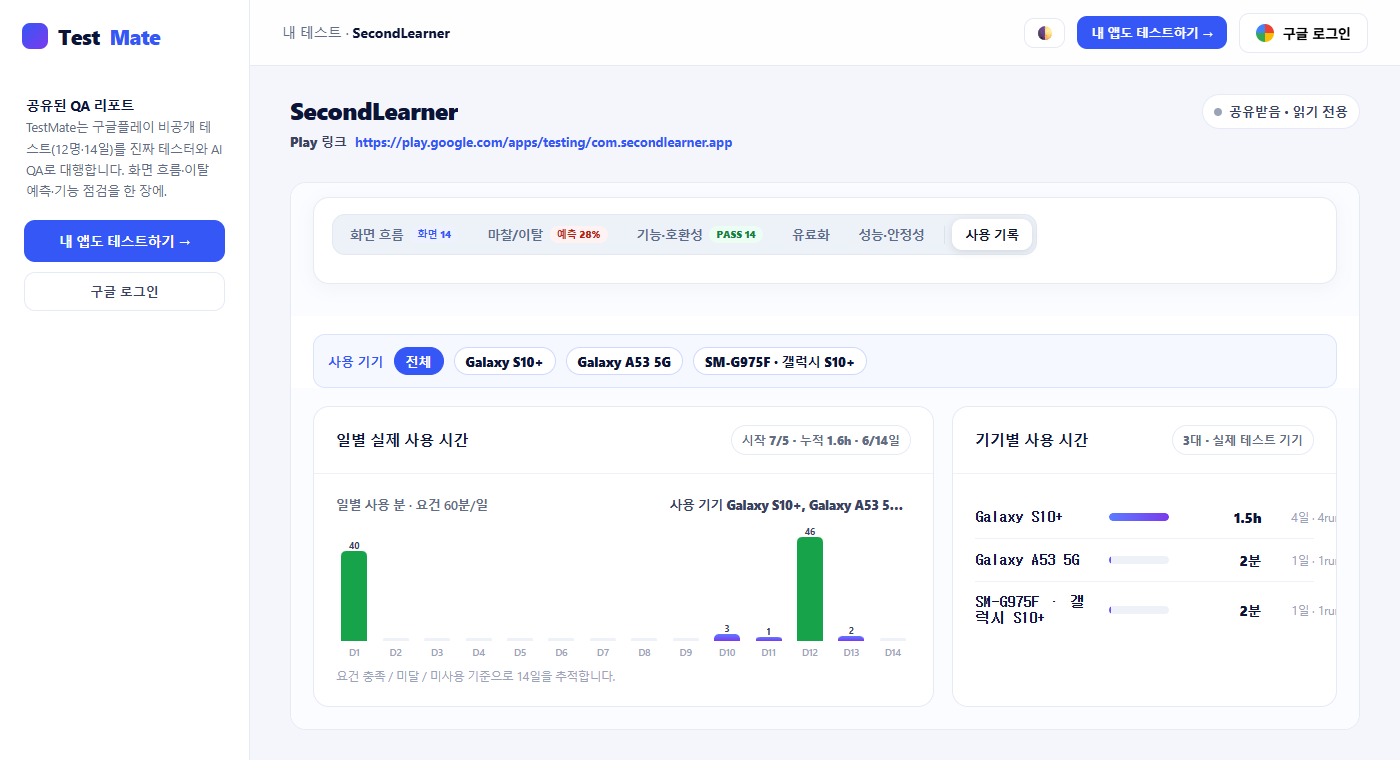Click the TestMate logo icon
The height and width of the screenshot is (760, 1400).
(x=35, y=36)
